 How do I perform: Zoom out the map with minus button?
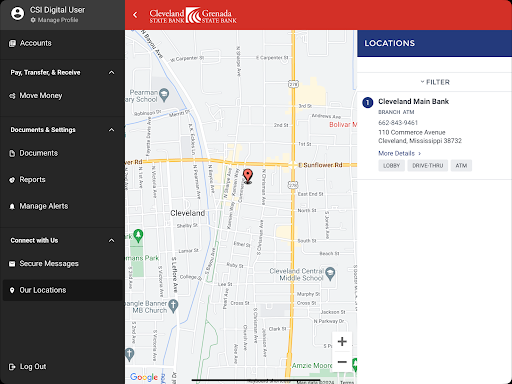pos(342,362)
